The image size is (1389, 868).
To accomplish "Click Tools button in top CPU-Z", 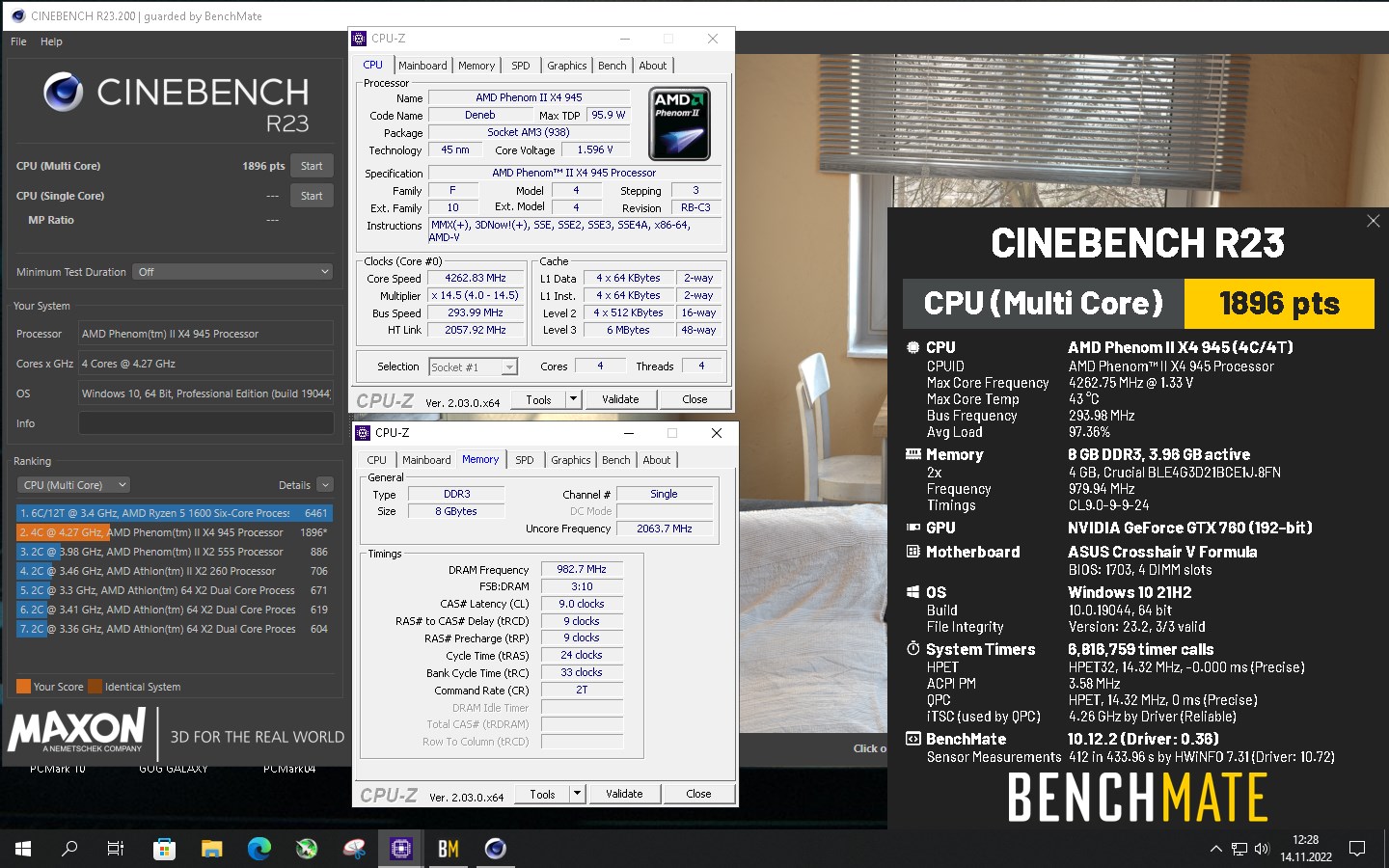I will click(x=539, y=399).
